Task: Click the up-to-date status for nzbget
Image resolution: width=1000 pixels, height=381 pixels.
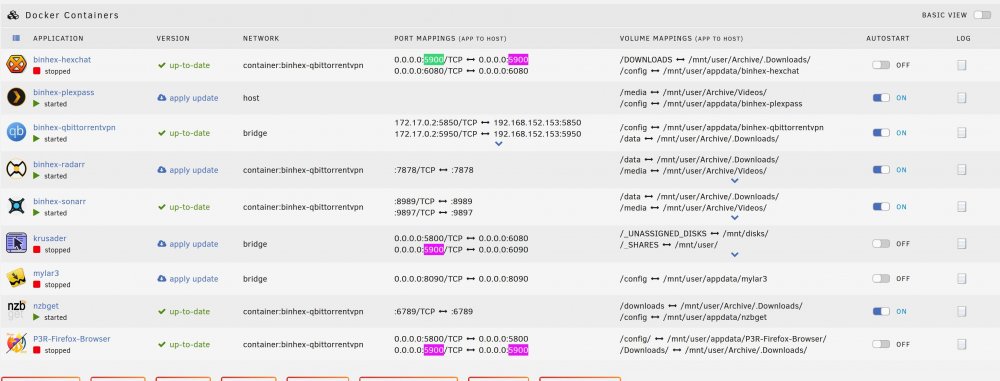Action: point(184,311)
